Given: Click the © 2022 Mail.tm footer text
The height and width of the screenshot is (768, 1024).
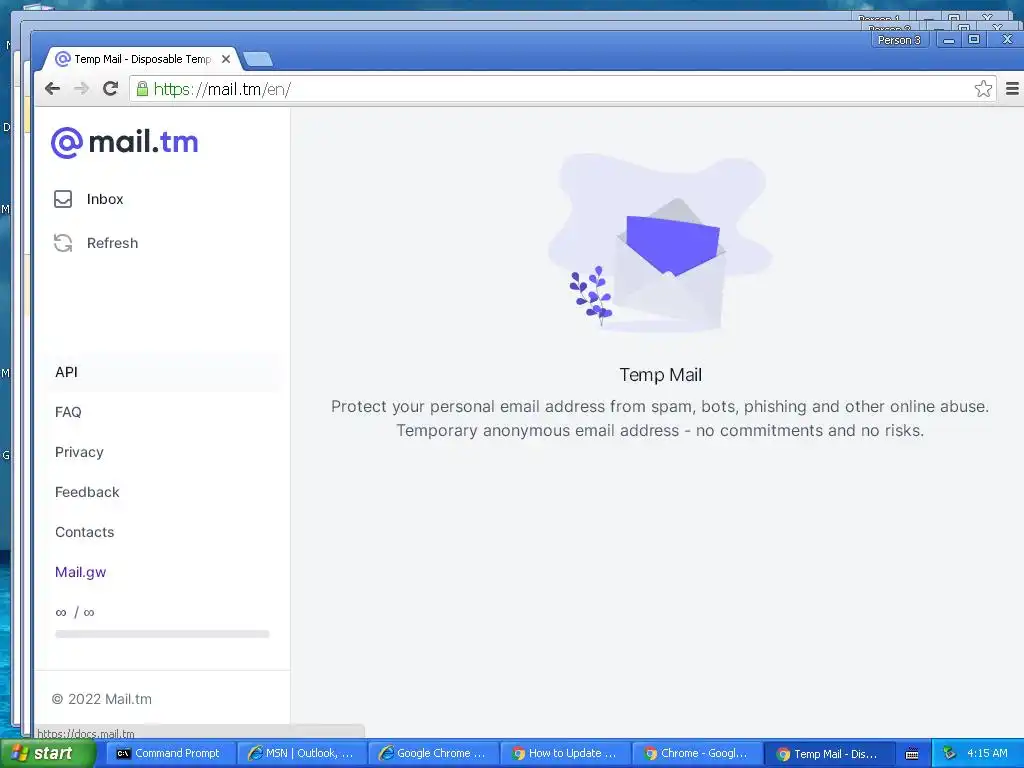Looking at the screenshot, I should pyautogui.click(x=102, y=699).
